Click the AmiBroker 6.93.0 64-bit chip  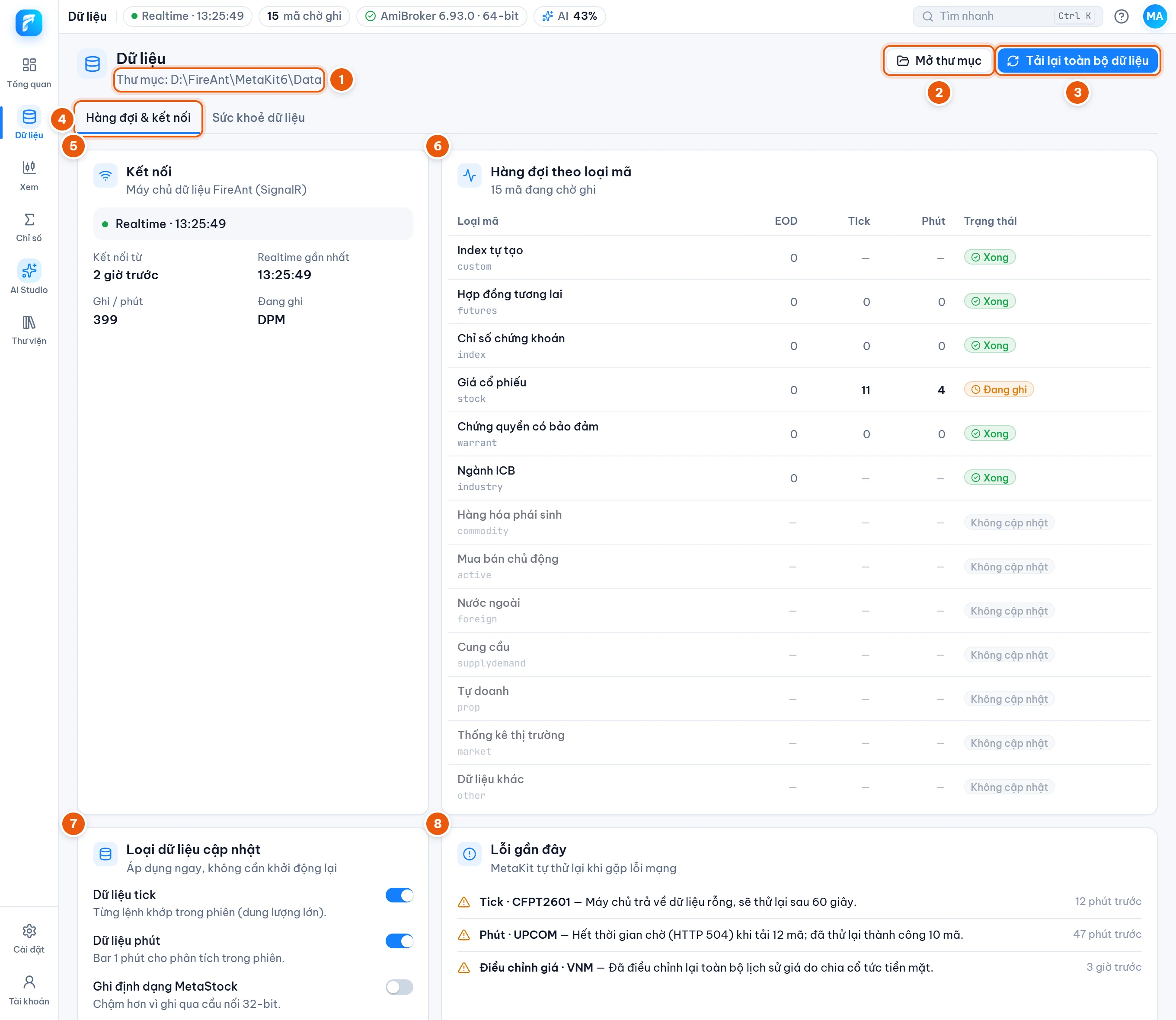click(441, 16)
